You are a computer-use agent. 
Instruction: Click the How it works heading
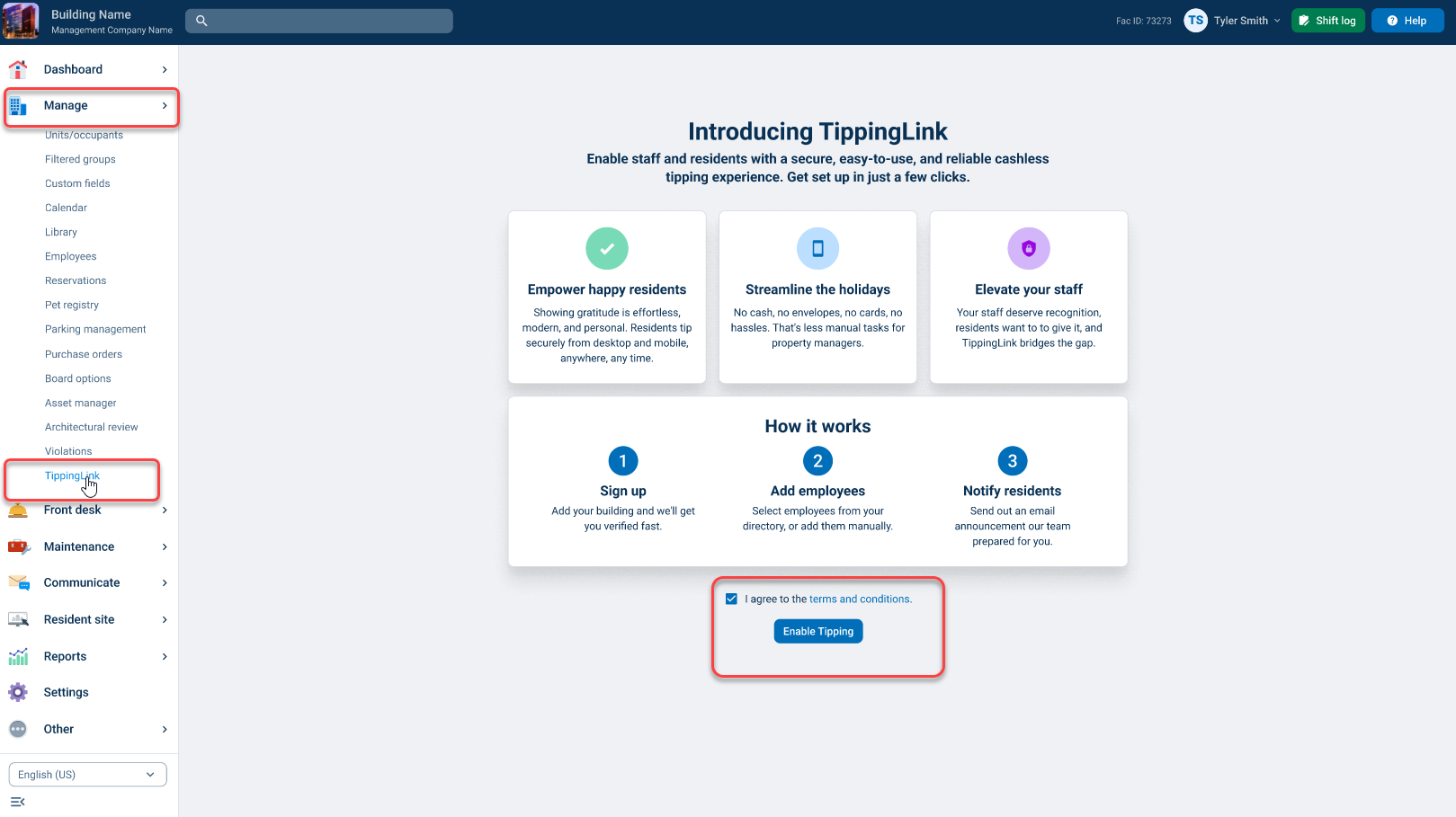tap(817, 426)
